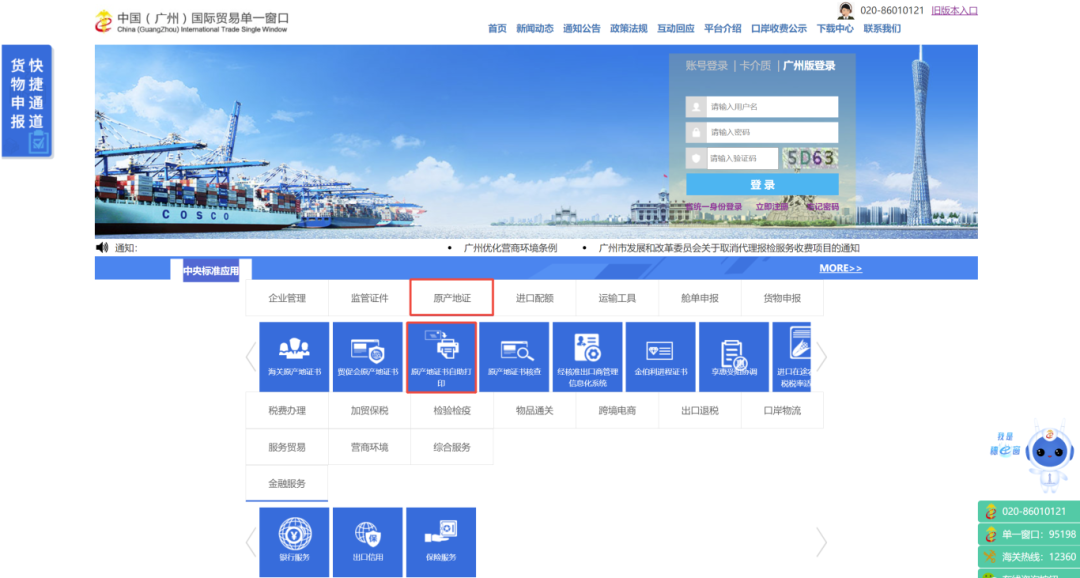Click the 020-86010121 green hotline badge

click(1028, 511)
